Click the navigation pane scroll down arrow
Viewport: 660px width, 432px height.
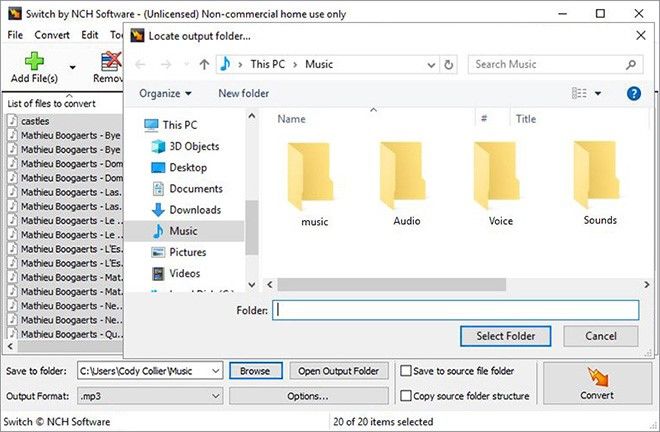click(x=252, y=285)
